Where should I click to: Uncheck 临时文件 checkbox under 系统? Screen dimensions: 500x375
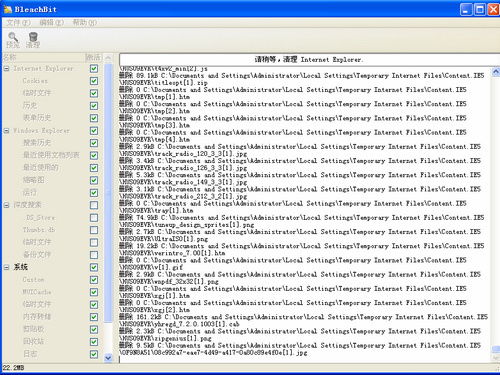pos(94,304)
